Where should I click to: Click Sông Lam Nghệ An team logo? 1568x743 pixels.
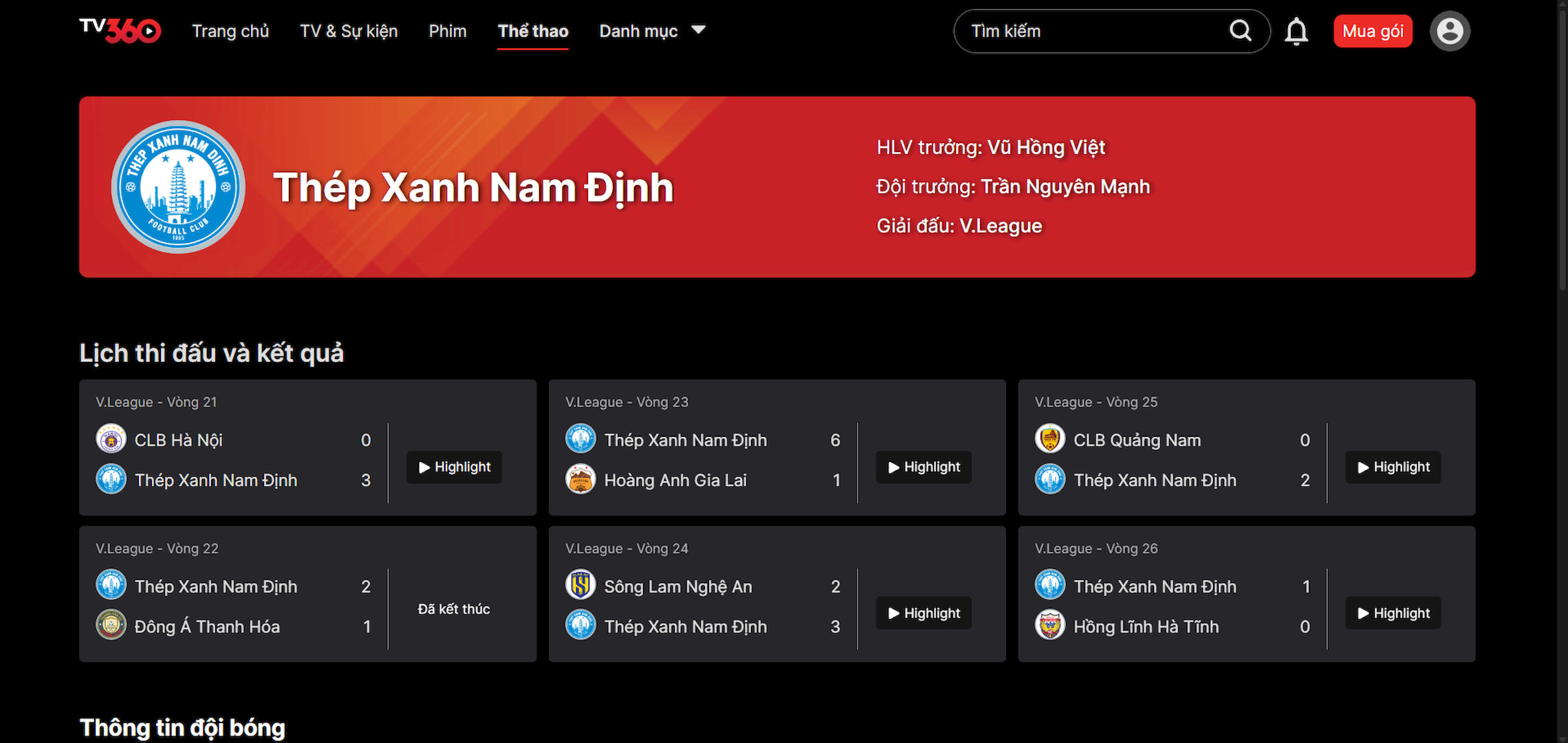[580, 585]
